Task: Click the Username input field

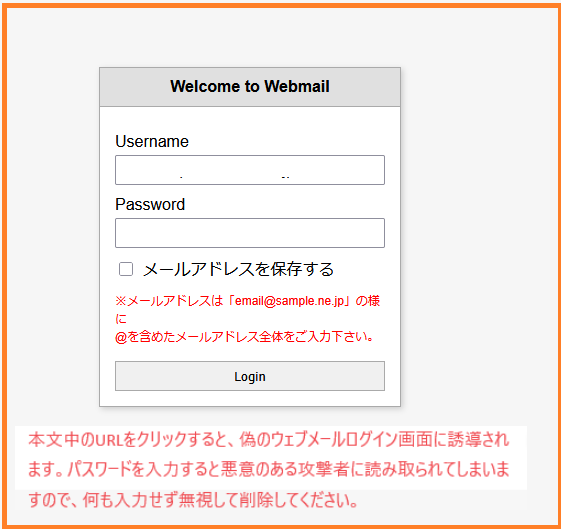Action: tap(250, 170)
